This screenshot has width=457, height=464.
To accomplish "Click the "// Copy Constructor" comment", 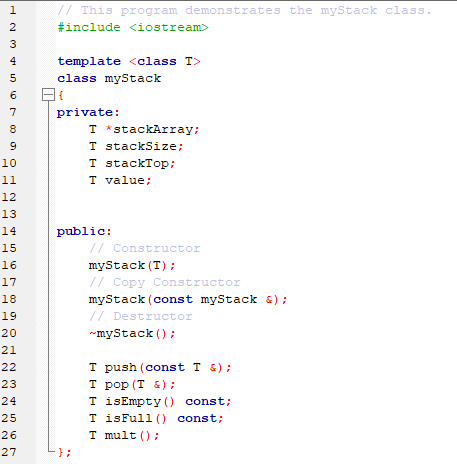I will click(x=165, y=283).
